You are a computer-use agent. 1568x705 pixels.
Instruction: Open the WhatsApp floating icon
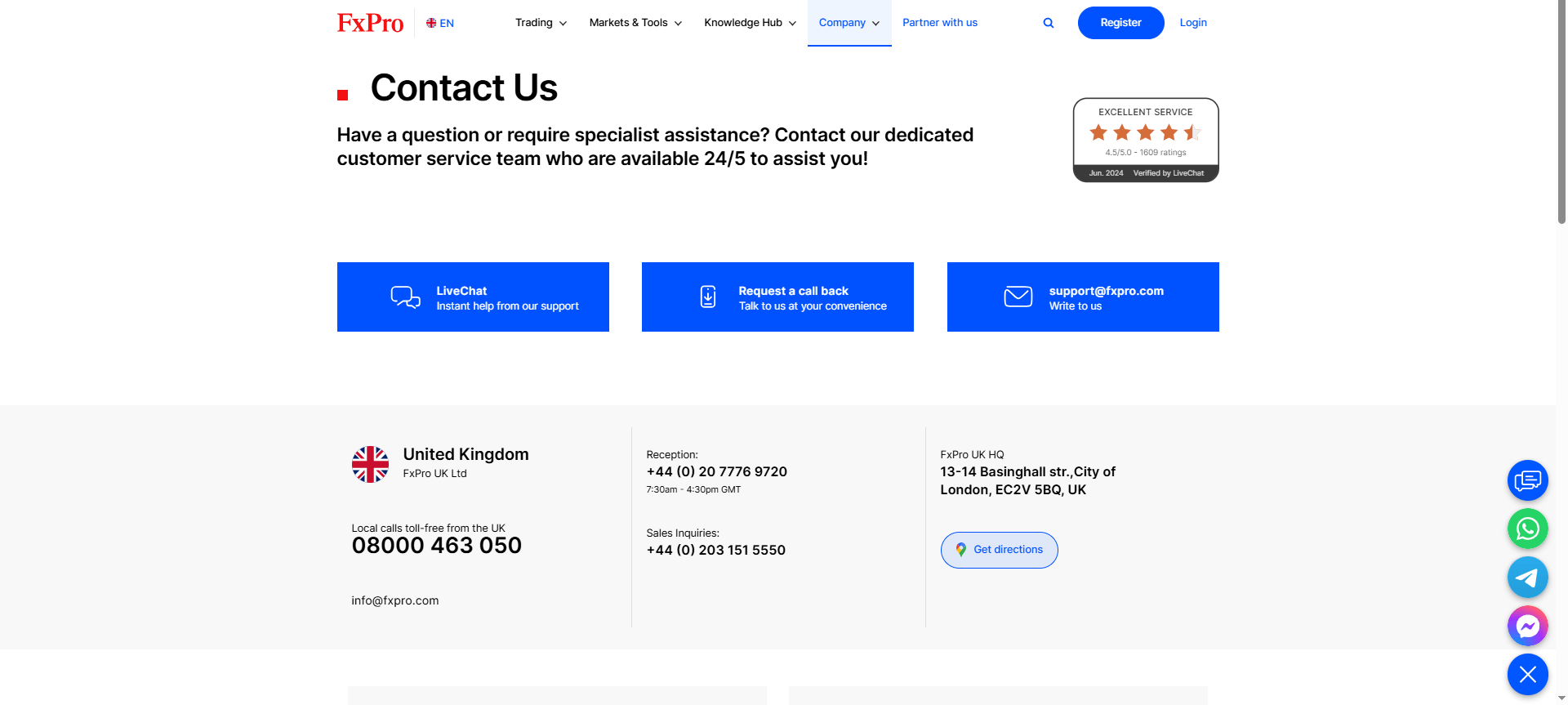coord(1527,529)
